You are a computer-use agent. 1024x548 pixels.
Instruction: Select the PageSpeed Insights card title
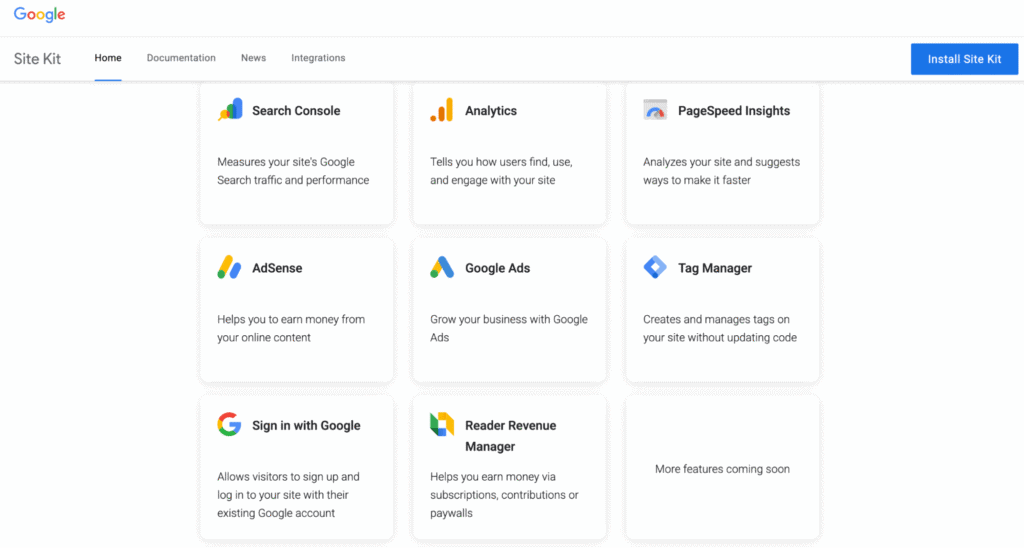(x=733, y=111)
